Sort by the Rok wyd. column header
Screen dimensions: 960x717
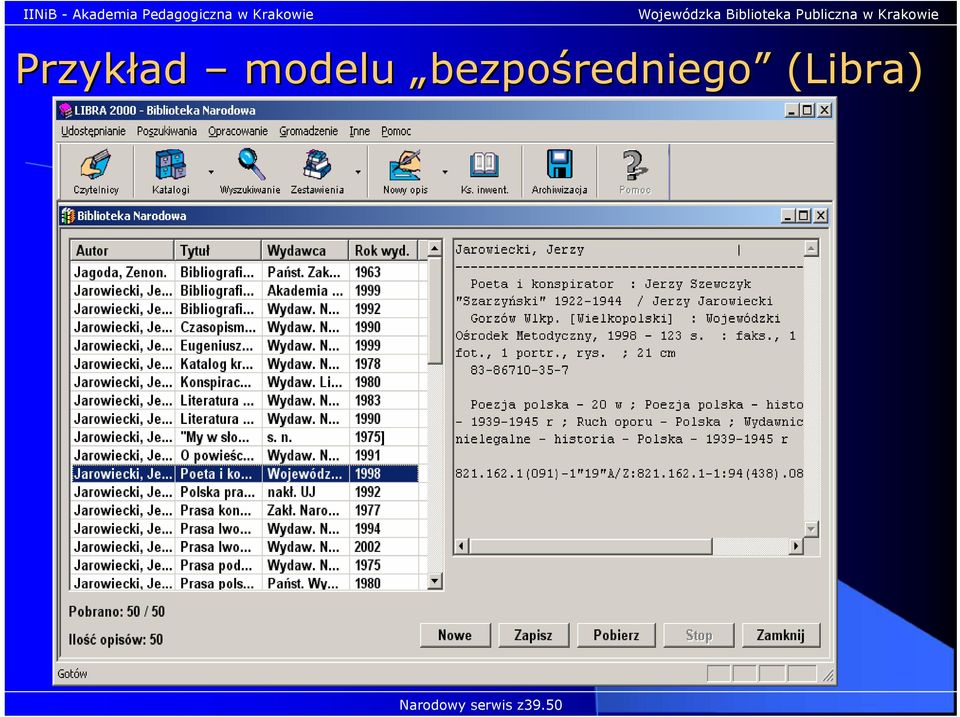click(x=384, y=250)
